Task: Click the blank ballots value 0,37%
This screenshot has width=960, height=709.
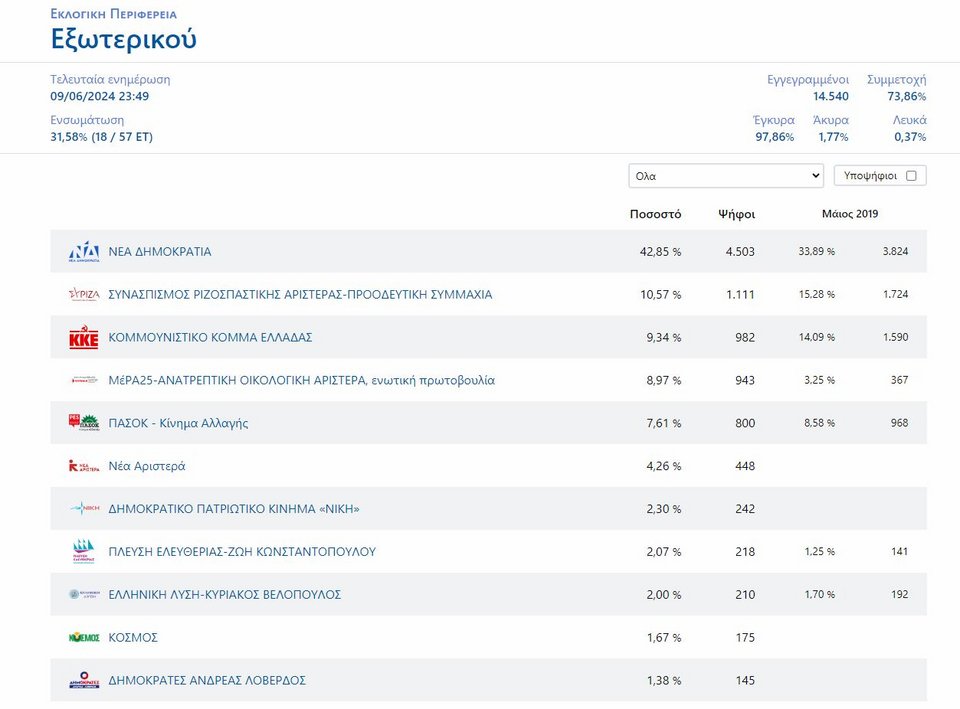Action: point(910,137)
